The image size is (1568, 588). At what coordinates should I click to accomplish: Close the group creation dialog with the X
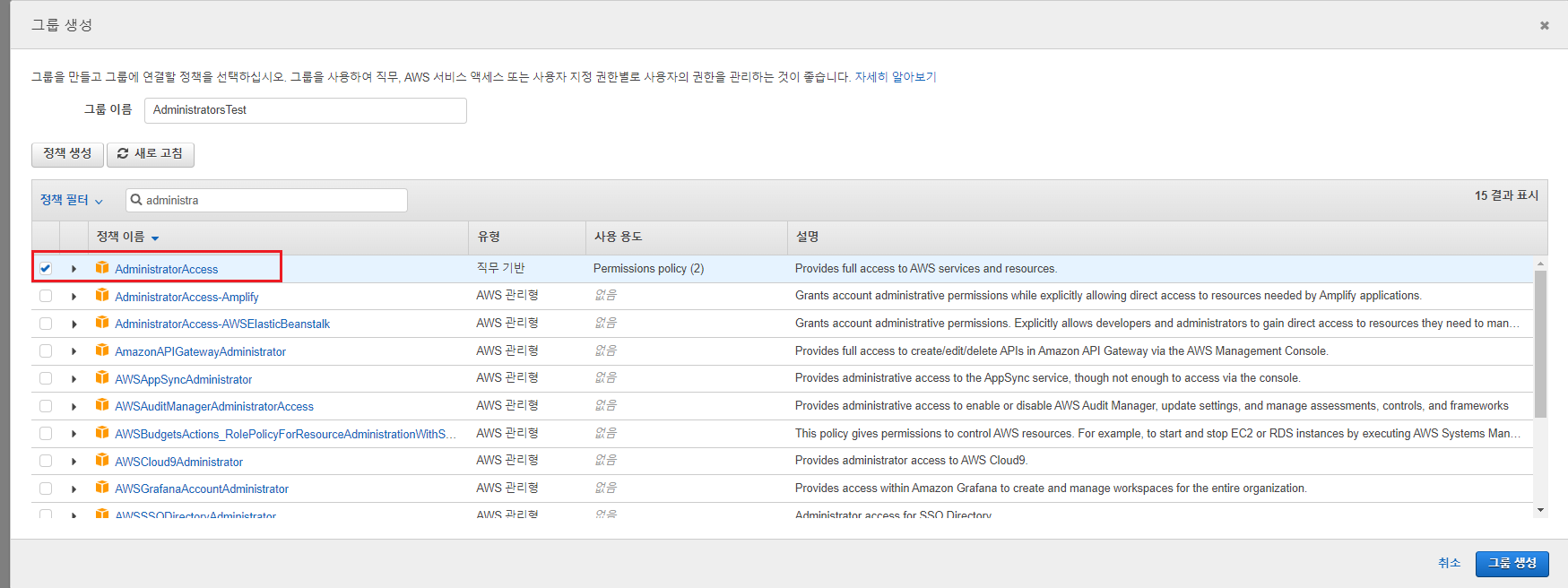pyautogui.click(x=1545, y=25)
